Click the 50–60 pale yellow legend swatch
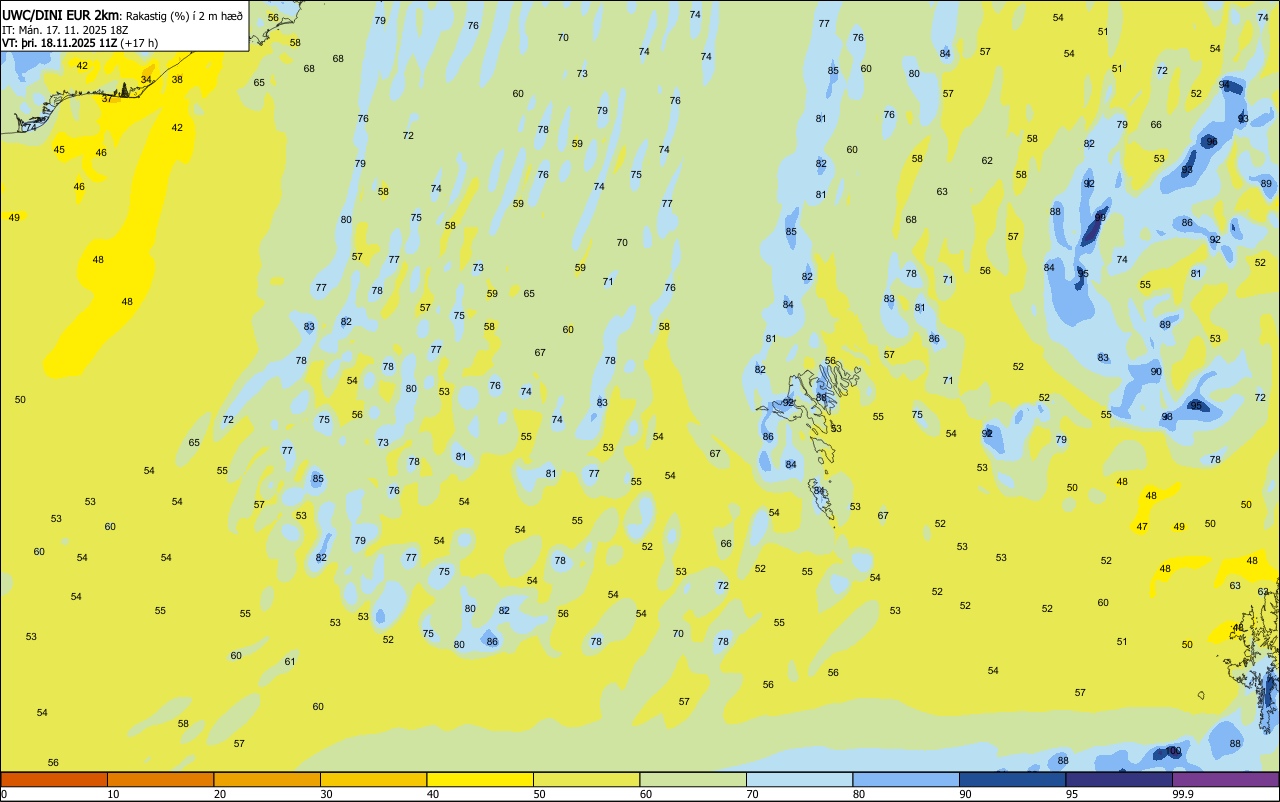Viewport: 1280px width, 802px height. [587, 779]
